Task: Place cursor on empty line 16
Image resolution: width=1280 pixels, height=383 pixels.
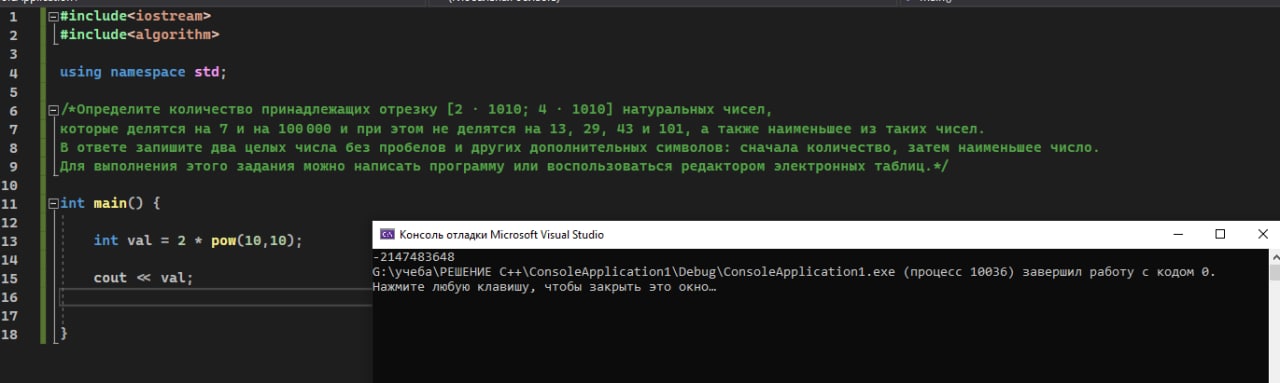Action: coord(215,297)
